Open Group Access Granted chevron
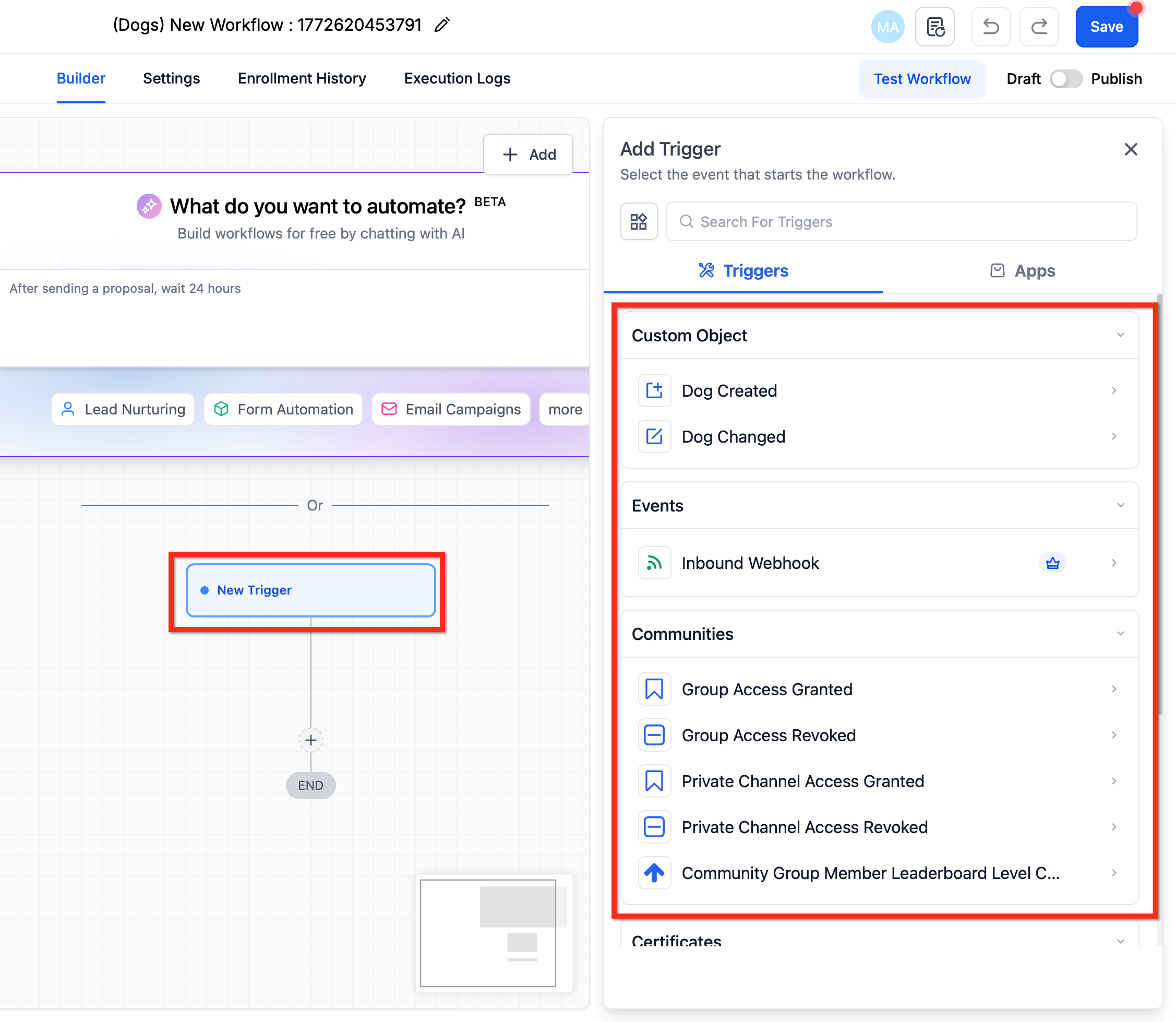This screenshot has height=1022, width=1176. pyautogui.click(x=1114, y=689)
